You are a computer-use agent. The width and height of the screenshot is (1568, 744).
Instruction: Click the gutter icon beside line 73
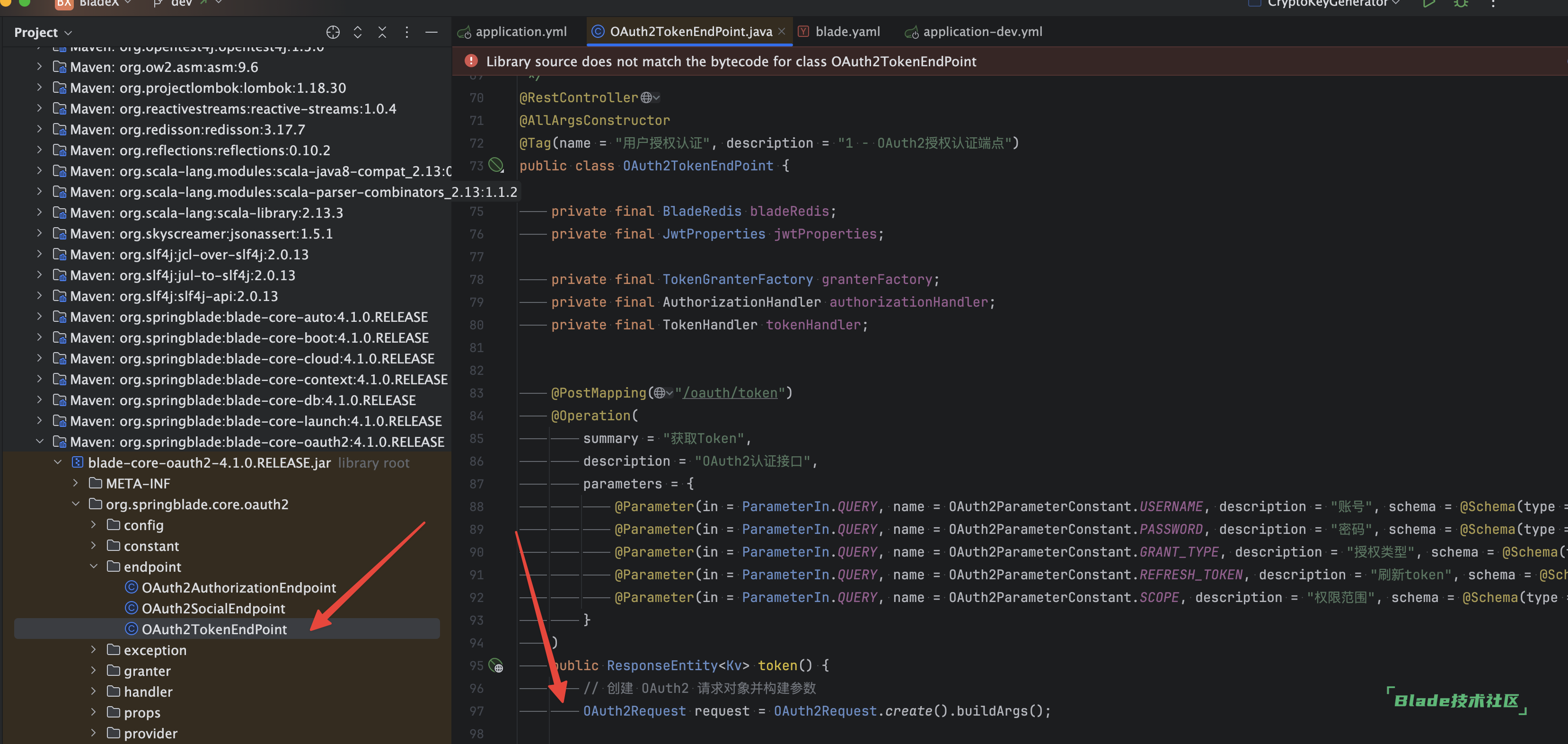[x=497, y=165]
